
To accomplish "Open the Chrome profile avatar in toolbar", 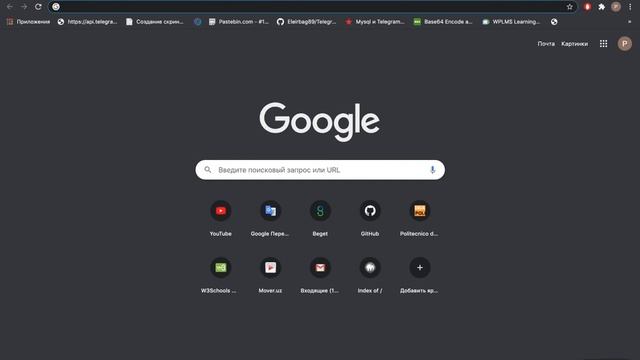I will 616,7.
